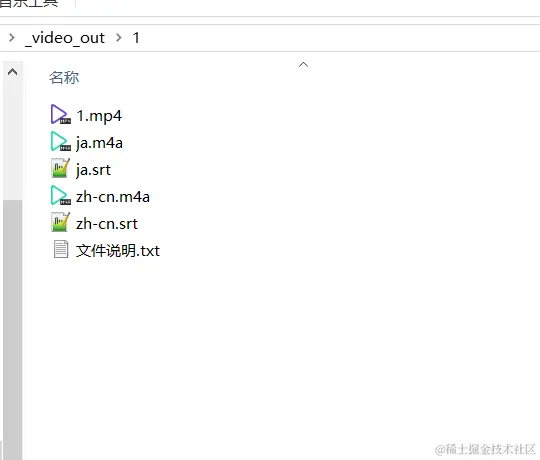
Task: Select the 1.mp4 video file icon
Action: (61, 115)
